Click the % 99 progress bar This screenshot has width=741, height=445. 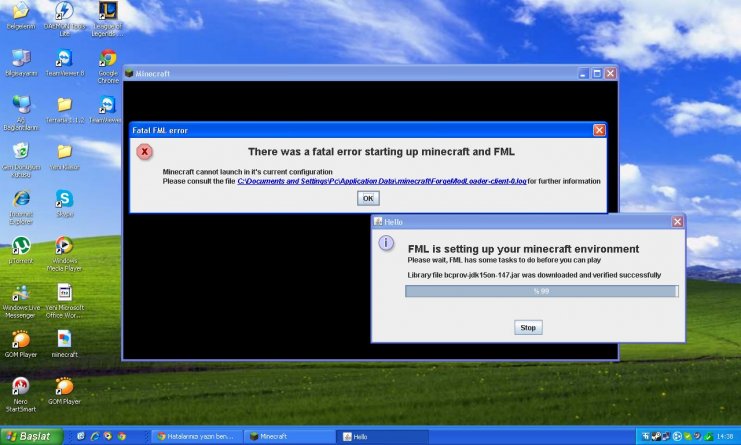542,291
